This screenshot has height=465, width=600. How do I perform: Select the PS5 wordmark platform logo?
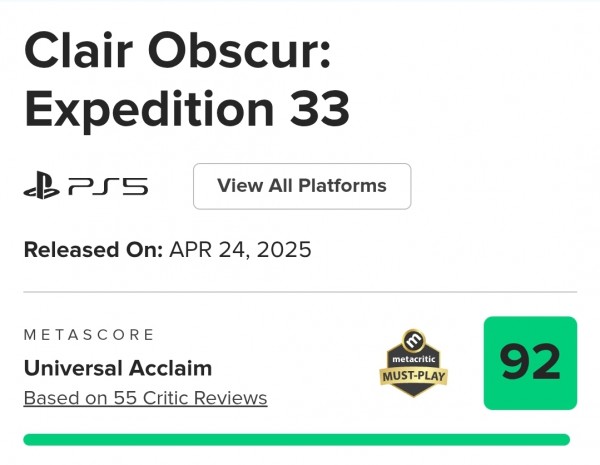coord(108,187)
